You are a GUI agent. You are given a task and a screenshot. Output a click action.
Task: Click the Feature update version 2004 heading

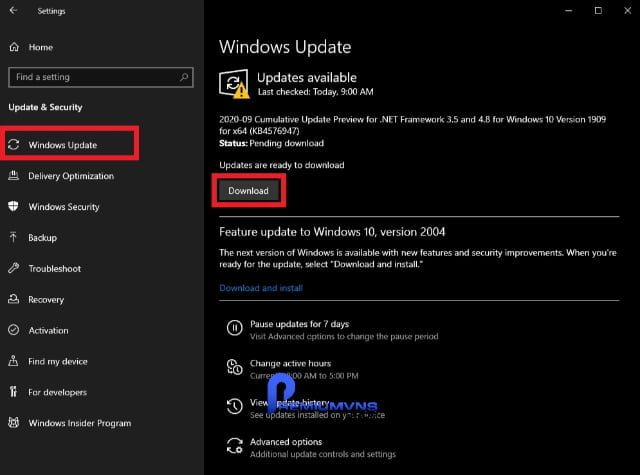tap(332, 232)
